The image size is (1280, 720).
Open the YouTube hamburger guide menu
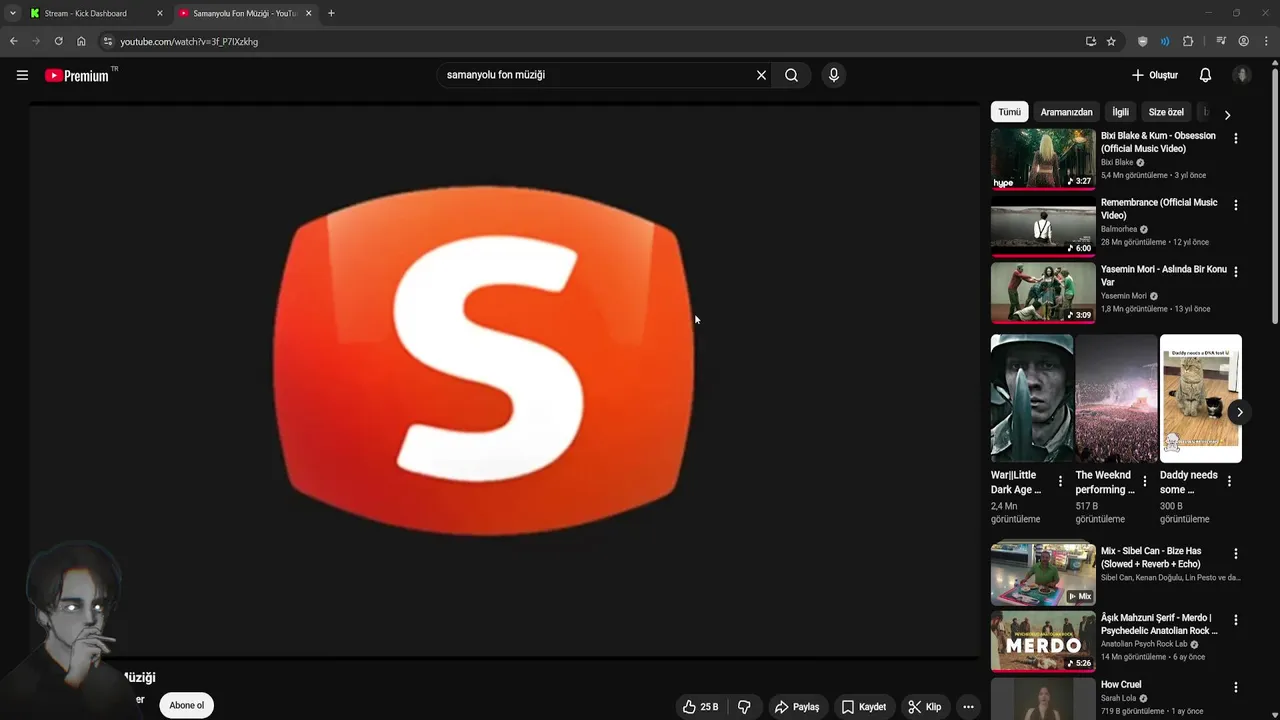[22, 75]
